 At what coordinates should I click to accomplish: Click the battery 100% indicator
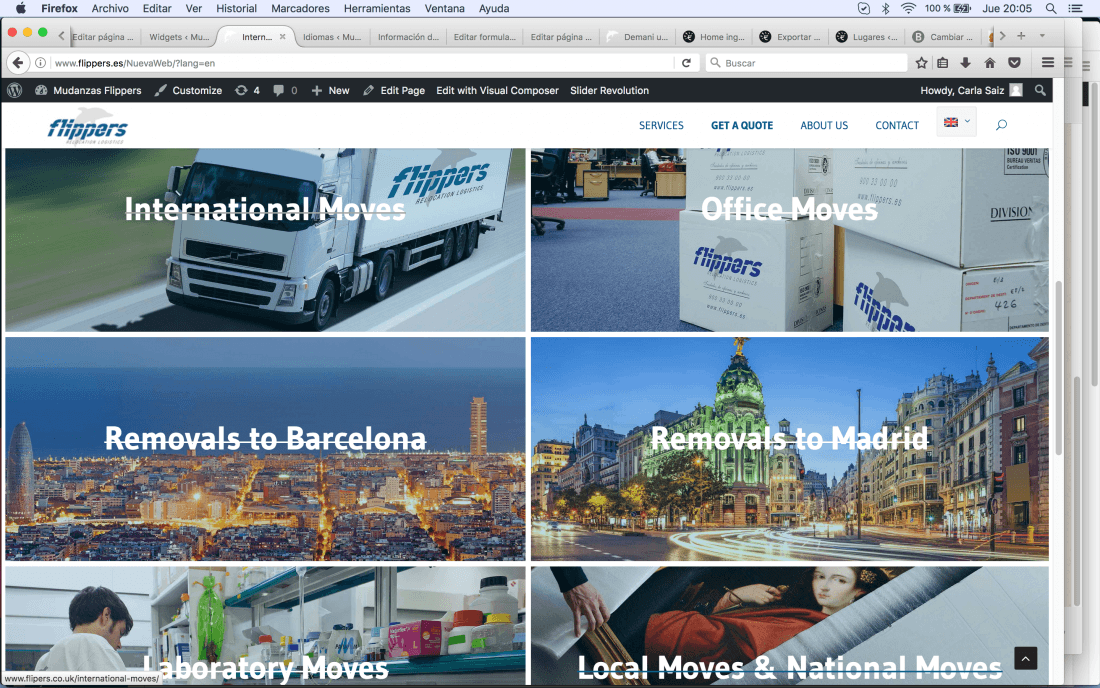tap(947, 8)
